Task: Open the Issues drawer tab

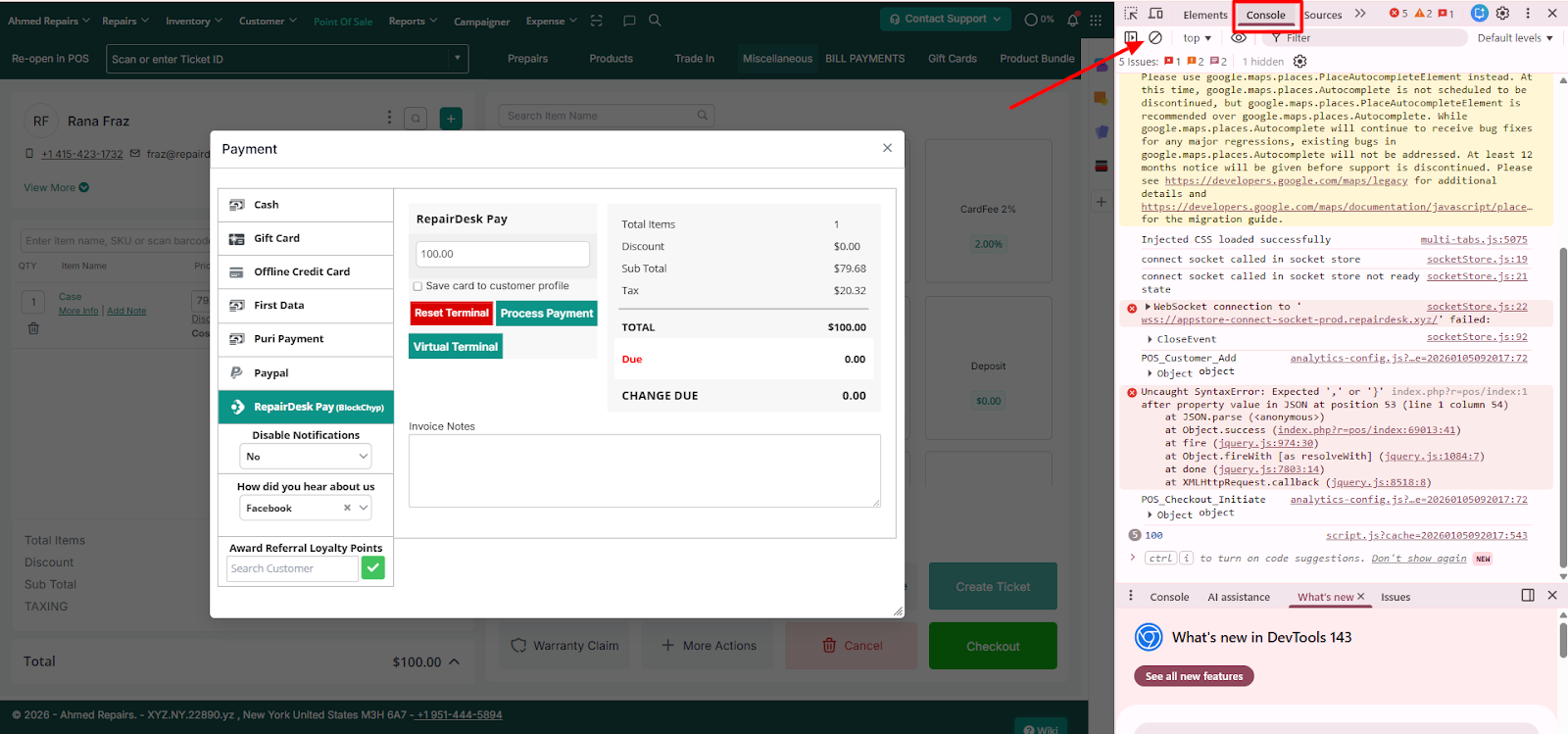Action: click(1396, 597)
